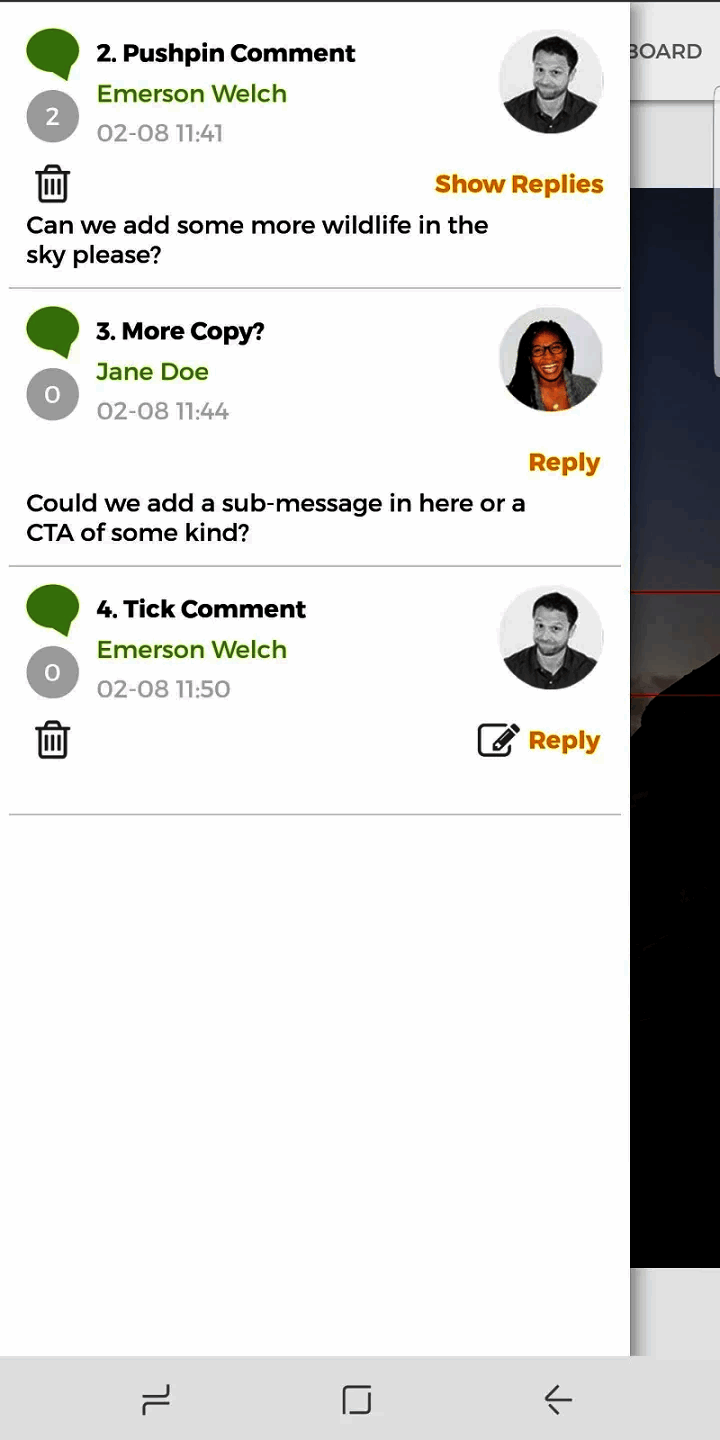720x1440 pixels.
Task: Reply to the Tick Comment
Action: coord(564,741)
